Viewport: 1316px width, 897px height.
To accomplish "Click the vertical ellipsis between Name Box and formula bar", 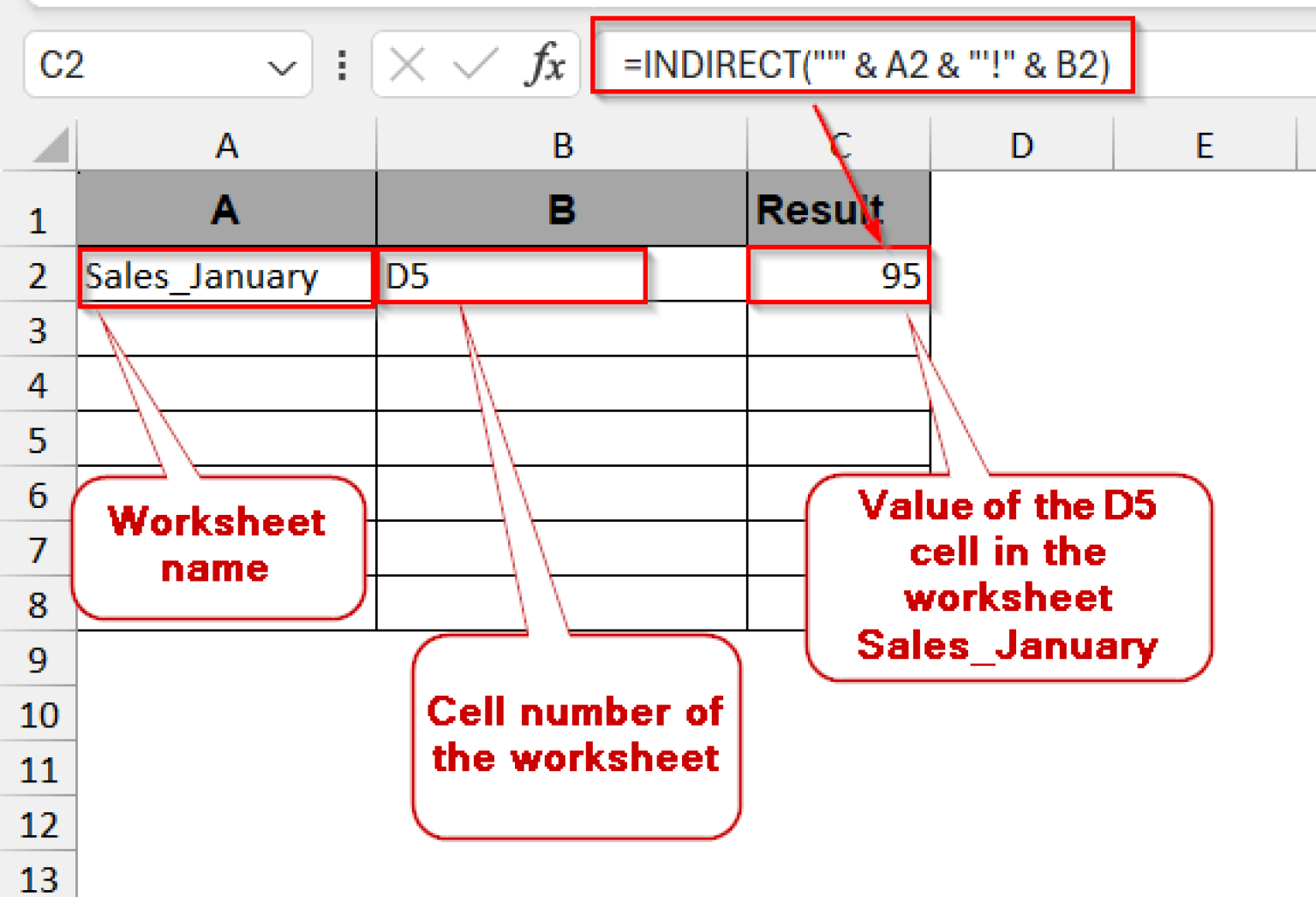I will click(342, 63).
